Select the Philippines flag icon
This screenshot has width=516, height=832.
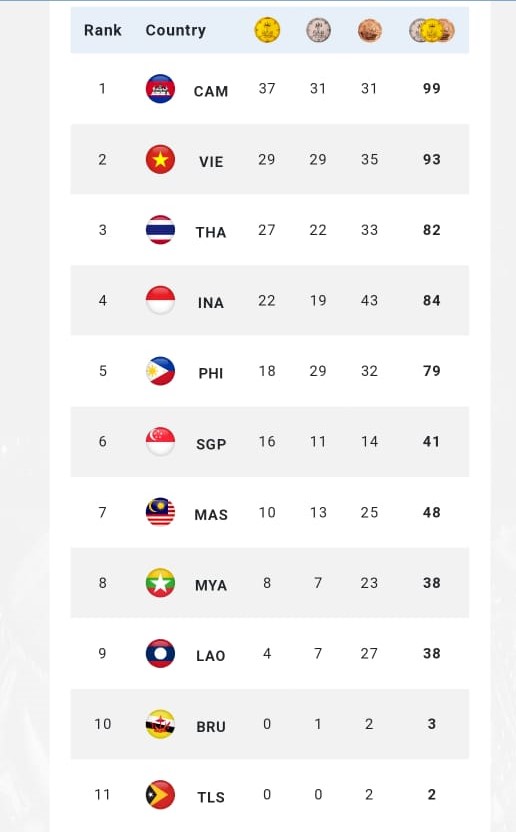coord(160,371)
